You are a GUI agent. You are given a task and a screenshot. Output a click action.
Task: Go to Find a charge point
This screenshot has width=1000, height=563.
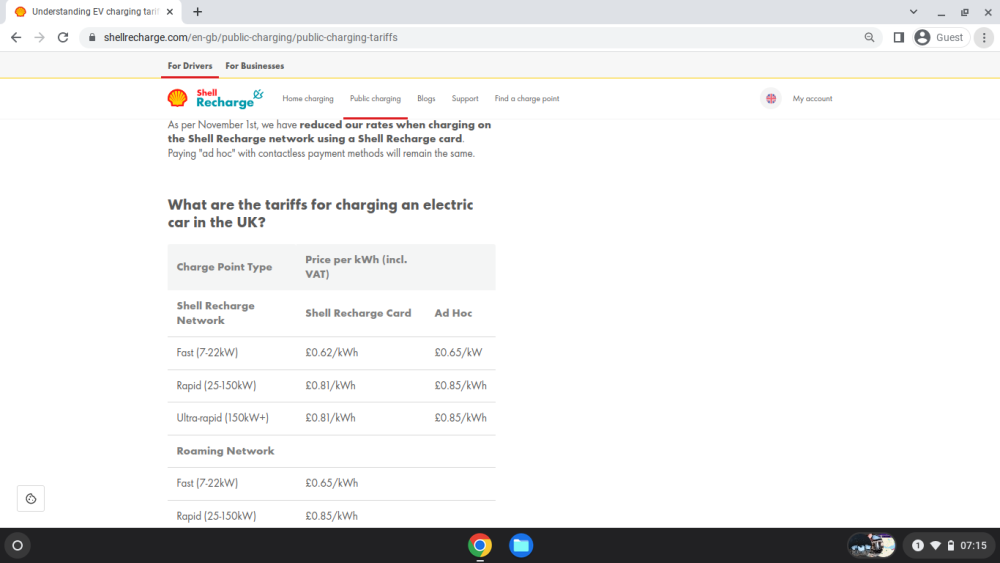[x=527, y=99]
